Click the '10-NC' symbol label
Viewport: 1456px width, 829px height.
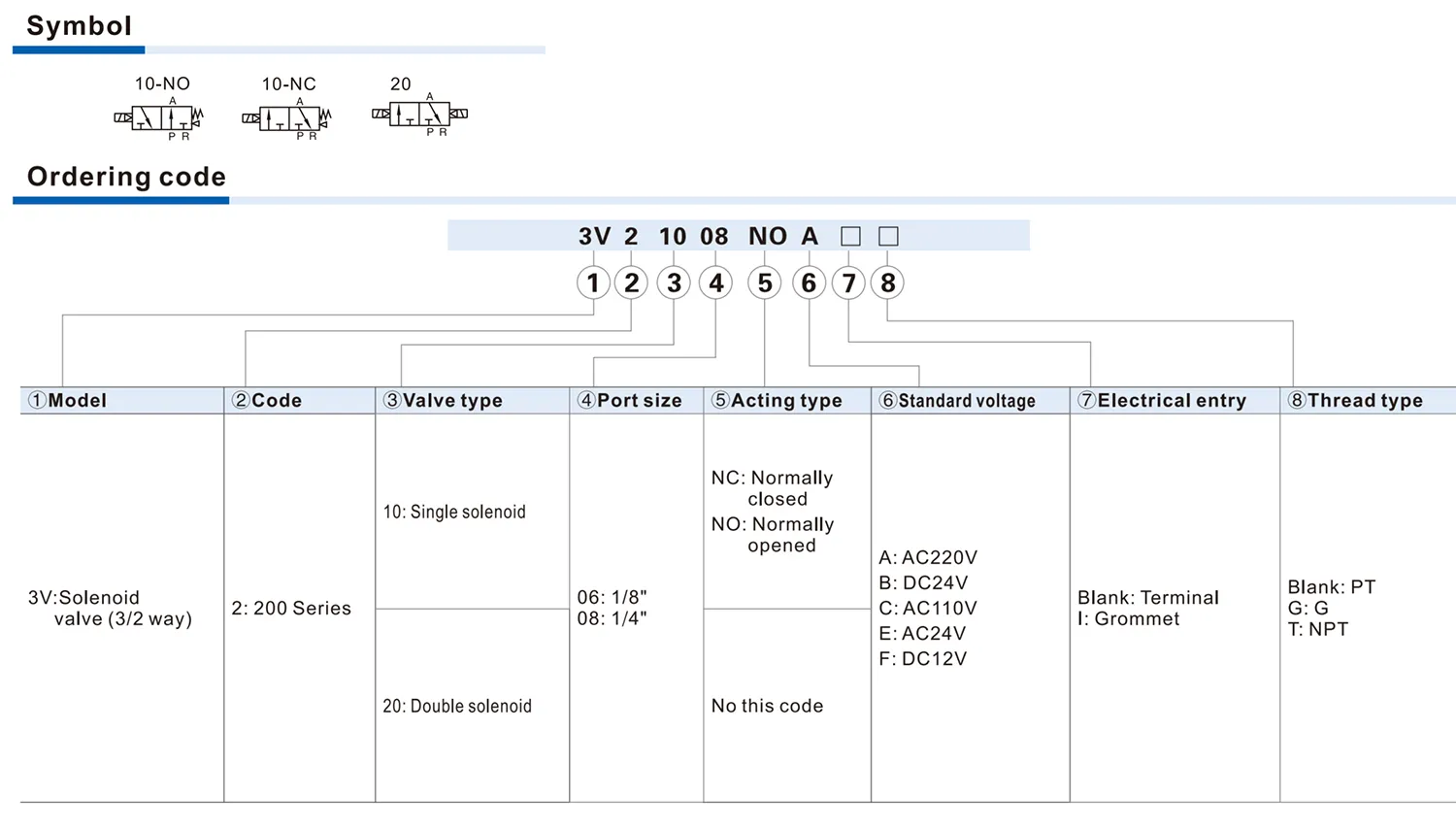(x=288, y=84)
